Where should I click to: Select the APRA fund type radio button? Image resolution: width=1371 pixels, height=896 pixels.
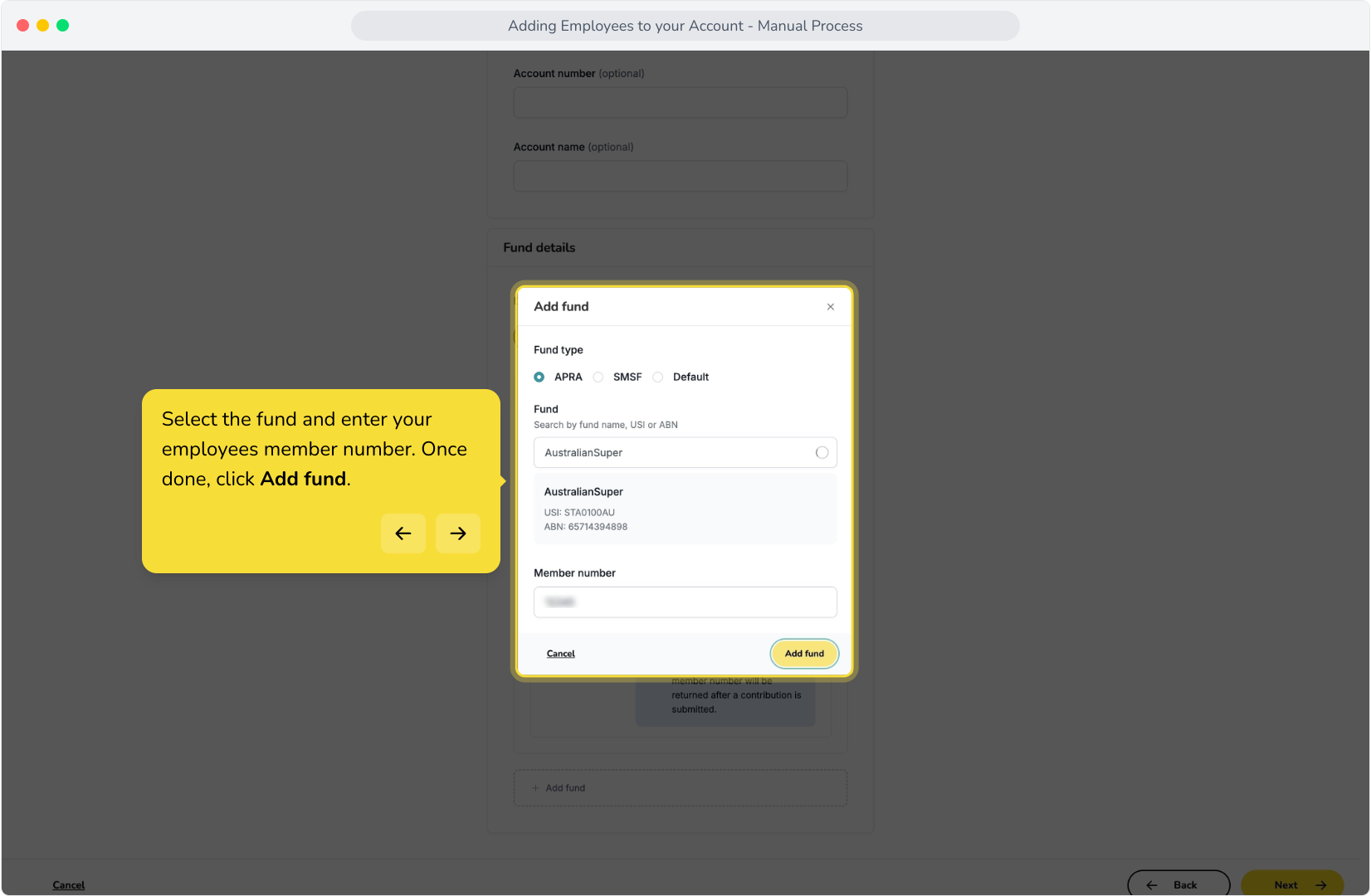pos(539,377)
